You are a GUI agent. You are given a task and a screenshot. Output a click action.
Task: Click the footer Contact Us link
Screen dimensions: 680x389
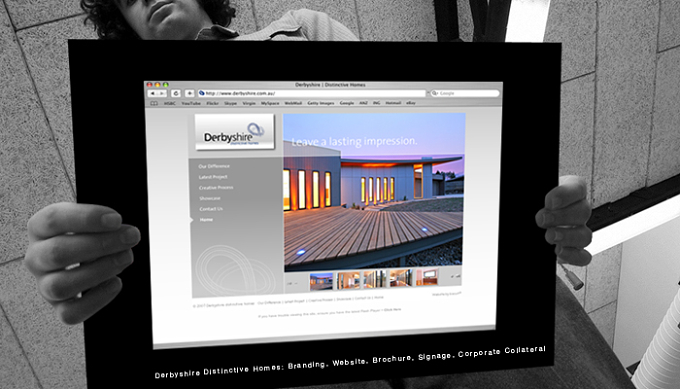click(x=362, y=298)
